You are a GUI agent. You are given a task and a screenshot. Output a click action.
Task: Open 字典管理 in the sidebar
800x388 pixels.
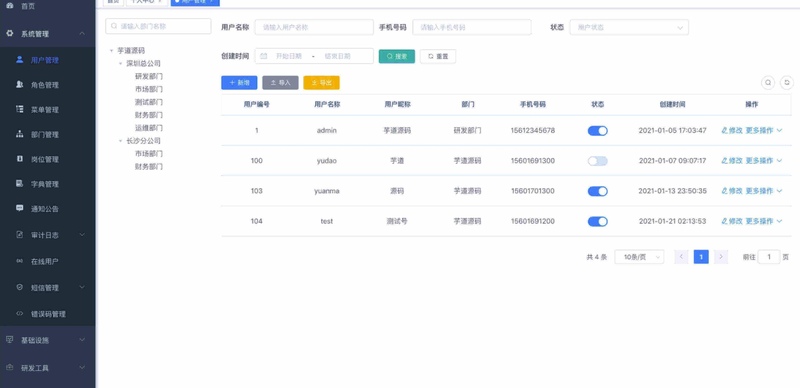point(44,184)
